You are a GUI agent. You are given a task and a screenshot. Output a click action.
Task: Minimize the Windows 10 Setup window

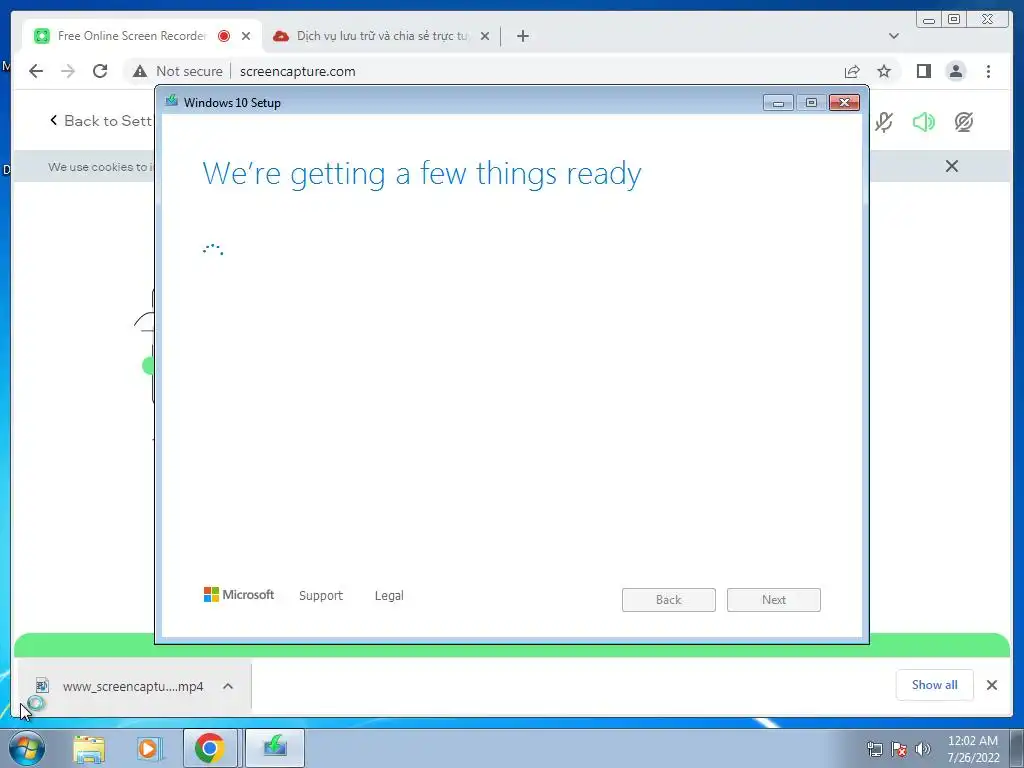pyautogui.click(x=778, y=103)
